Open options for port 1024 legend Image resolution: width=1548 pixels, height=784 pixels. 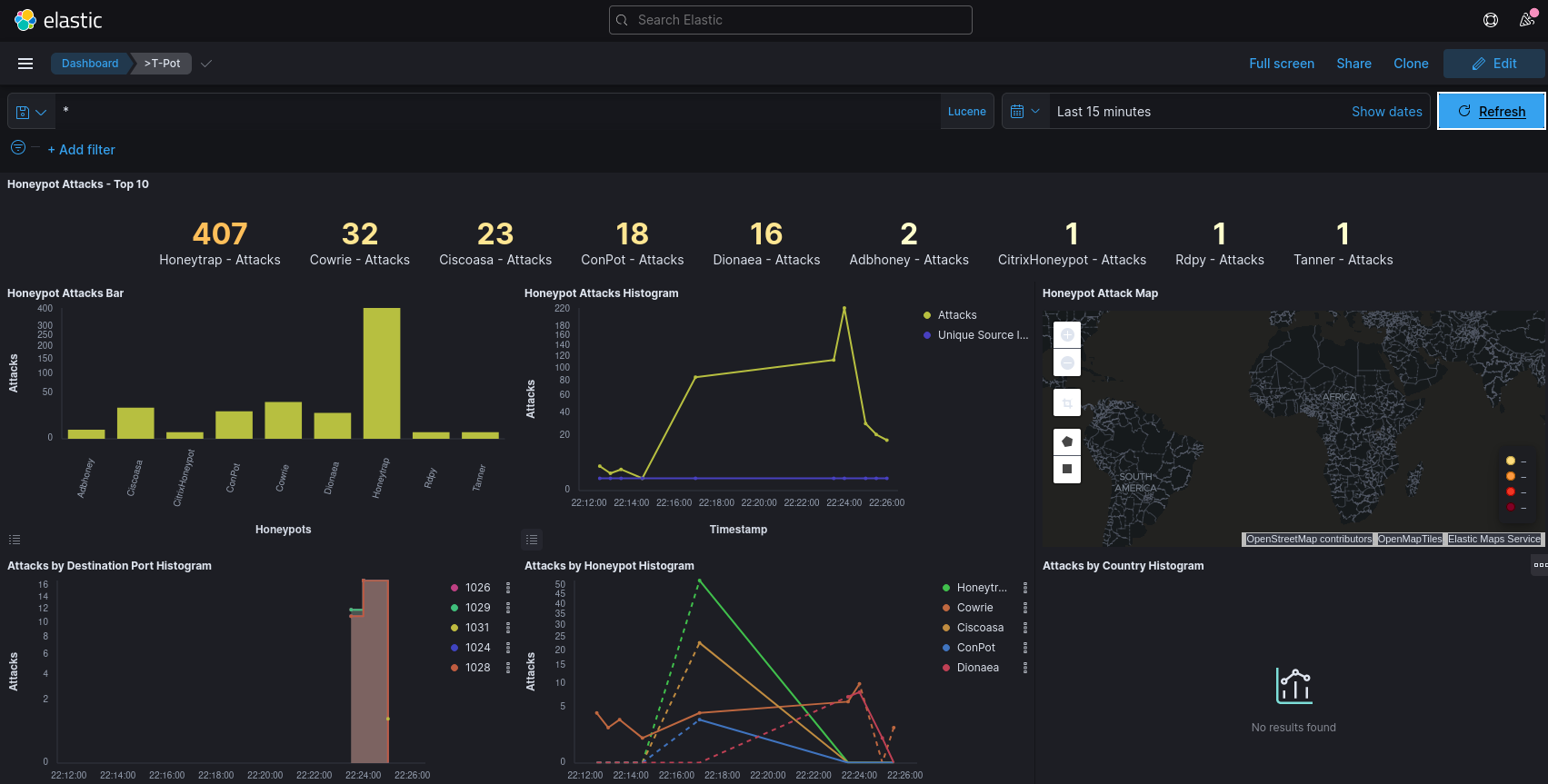coord(508,648)
